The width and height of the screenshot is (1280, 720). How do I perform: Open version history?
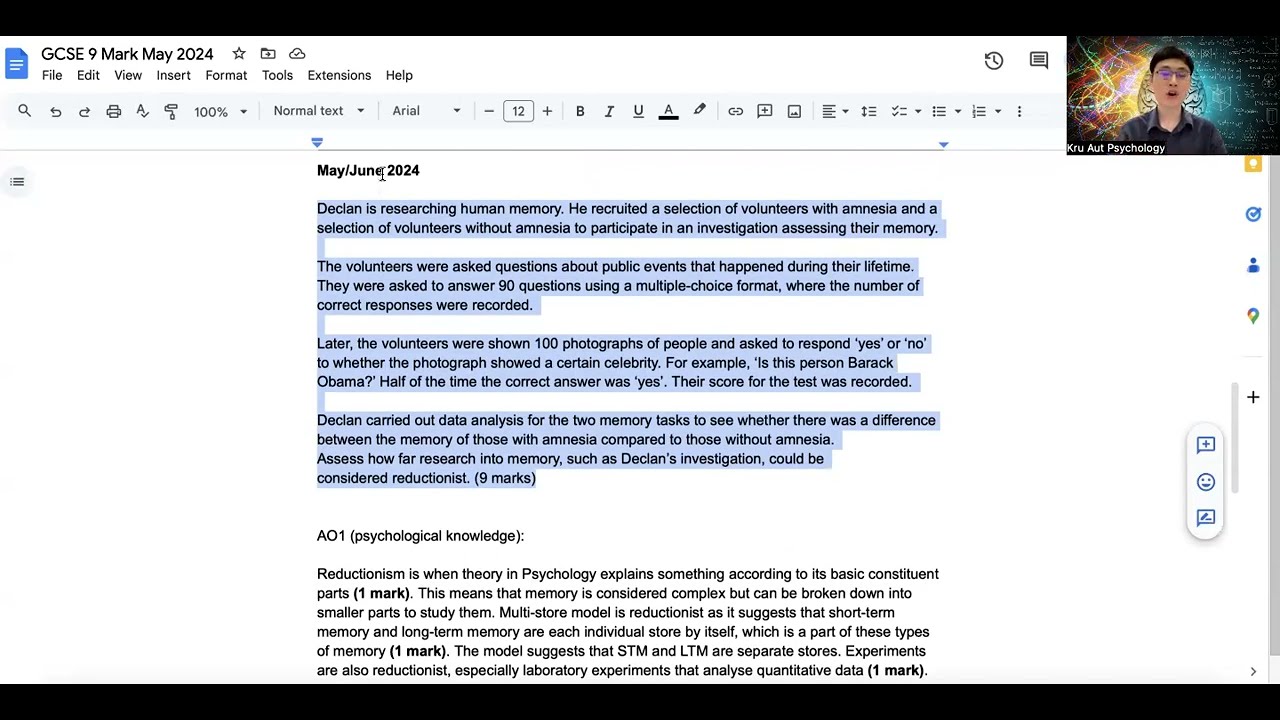pyautogui.click(x=994, y=61)
